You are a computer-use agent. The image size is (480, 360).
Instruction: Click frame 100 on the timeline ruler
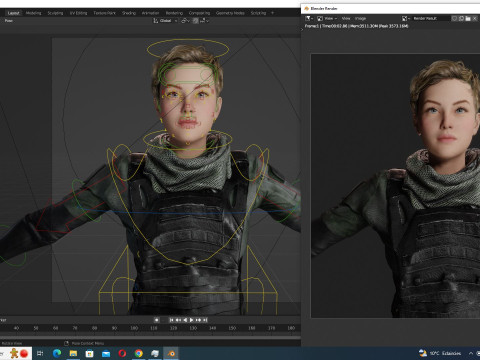coord(134,328)
